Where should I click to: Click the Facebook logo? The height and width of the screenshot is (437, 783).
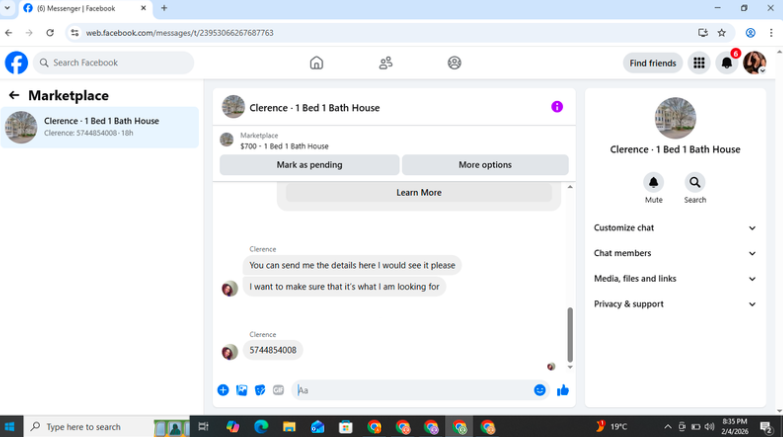click(16, 63)
